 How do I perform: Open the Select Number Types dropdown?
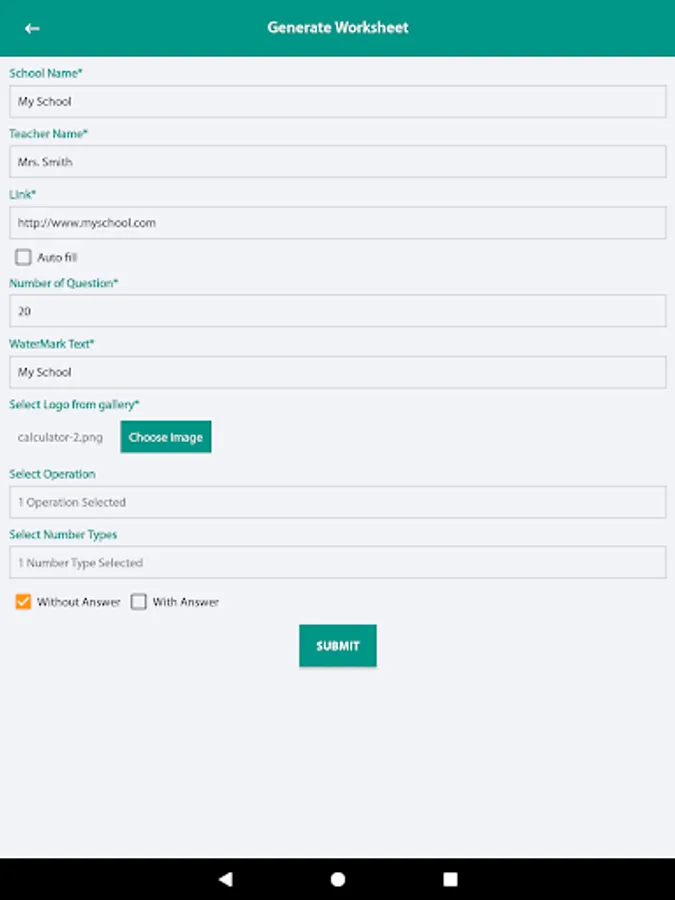click(337, 562)
